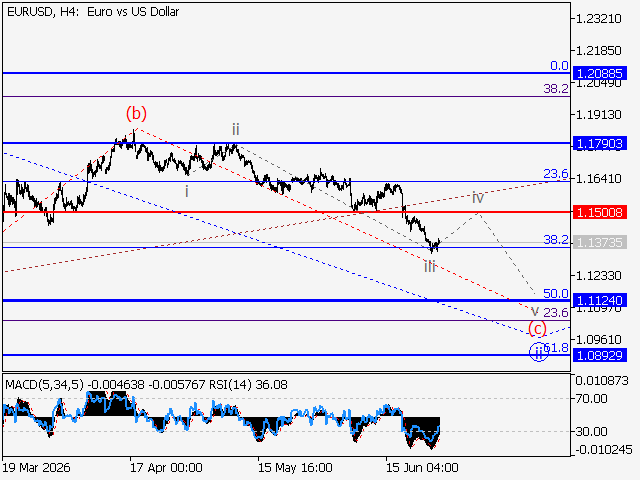Screen dimensions: 640x480
Task: Click the purple "38.2" Fibonacci label
Action: click(556, 89)
